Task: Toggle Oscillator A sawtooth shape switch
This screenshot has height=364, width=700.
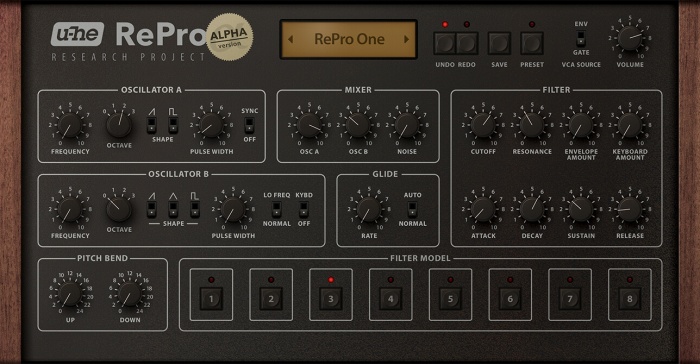Action: (151, 125)
